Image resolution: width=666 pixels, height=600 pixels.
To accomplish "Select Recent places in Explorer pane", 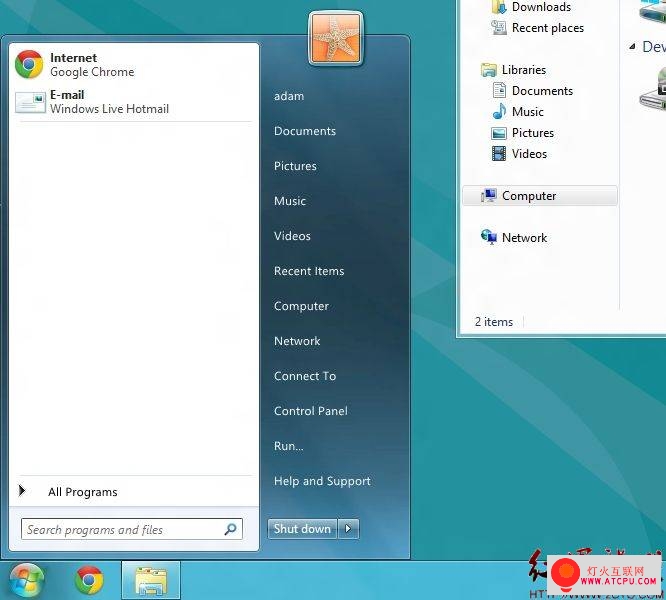I will point(547,28).
